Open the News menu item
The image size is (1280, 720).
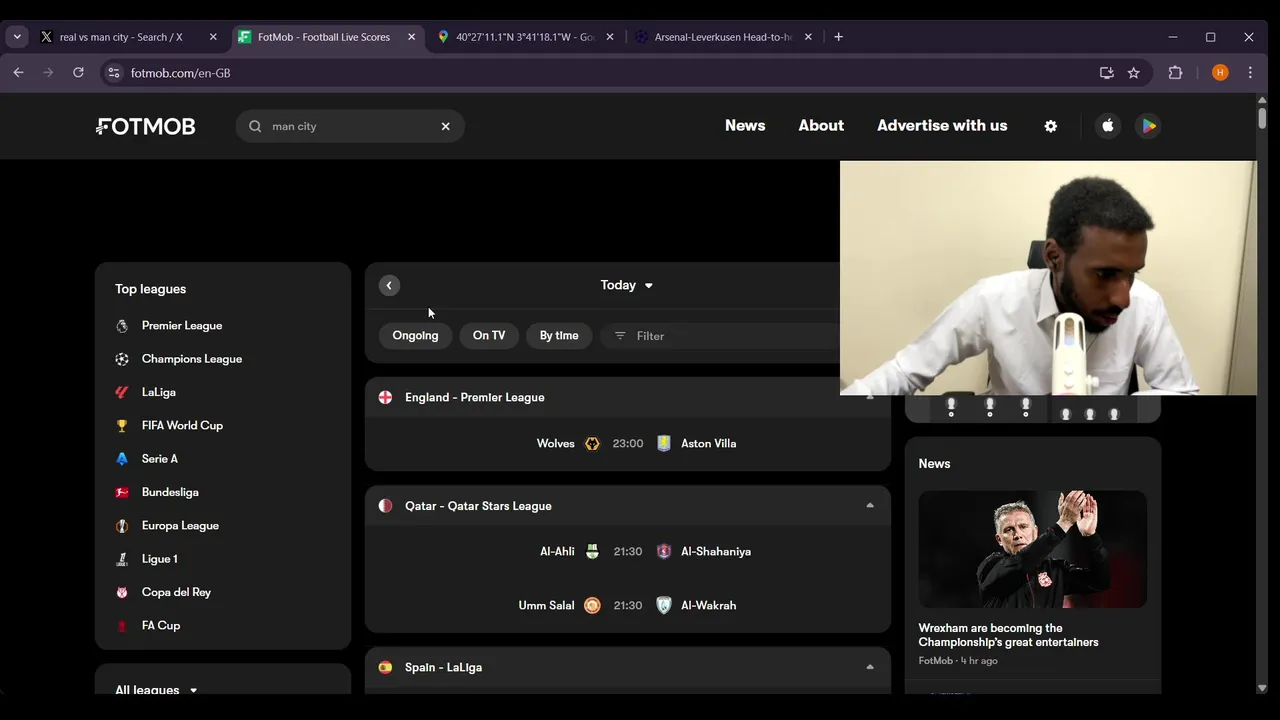[745, 126]
